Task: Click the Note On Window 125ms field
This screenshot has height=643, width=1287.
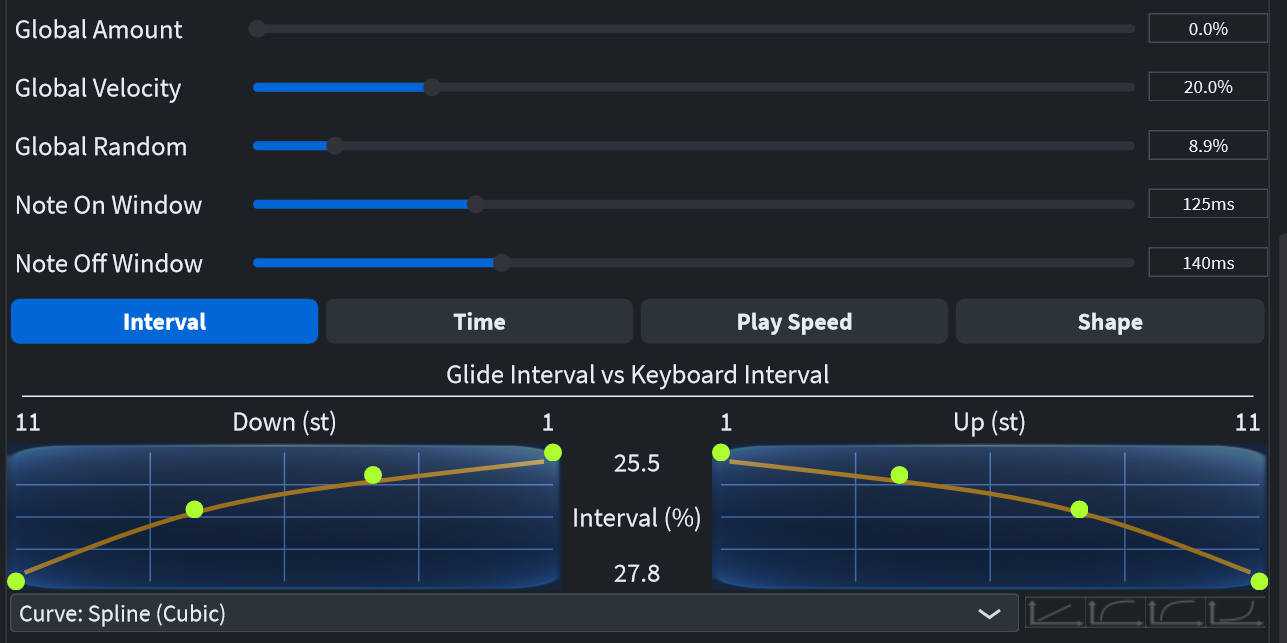Action: 1207,204
